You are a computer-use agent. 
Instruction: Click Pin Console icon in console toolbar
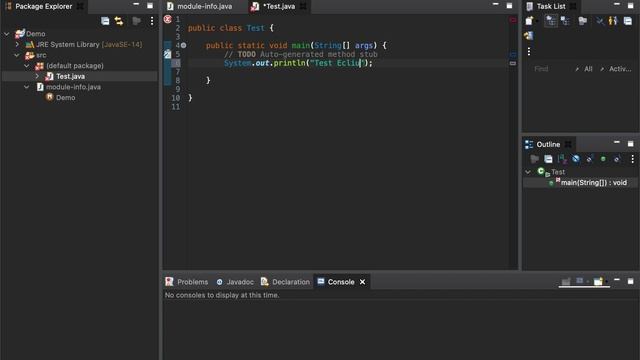tap(566, 282)
